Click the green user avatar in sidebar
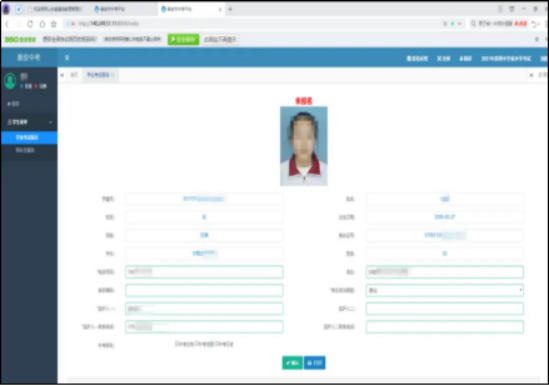549x387 pixels. (10, 81)
